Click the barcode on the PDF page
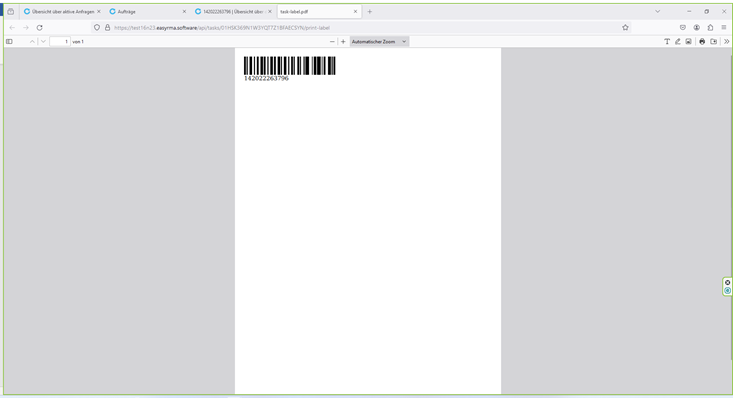733x398 pixels. (290, 65)
